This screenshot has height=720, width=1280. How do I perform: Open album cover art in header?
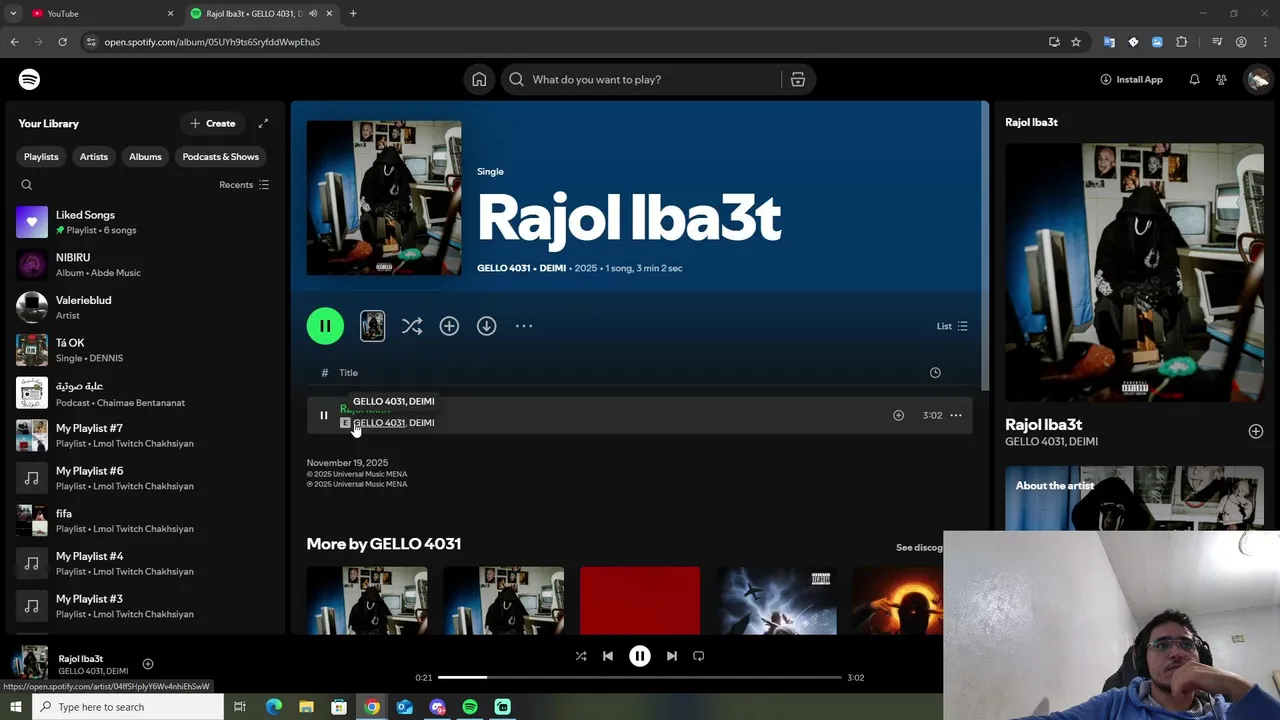(384, 198)
